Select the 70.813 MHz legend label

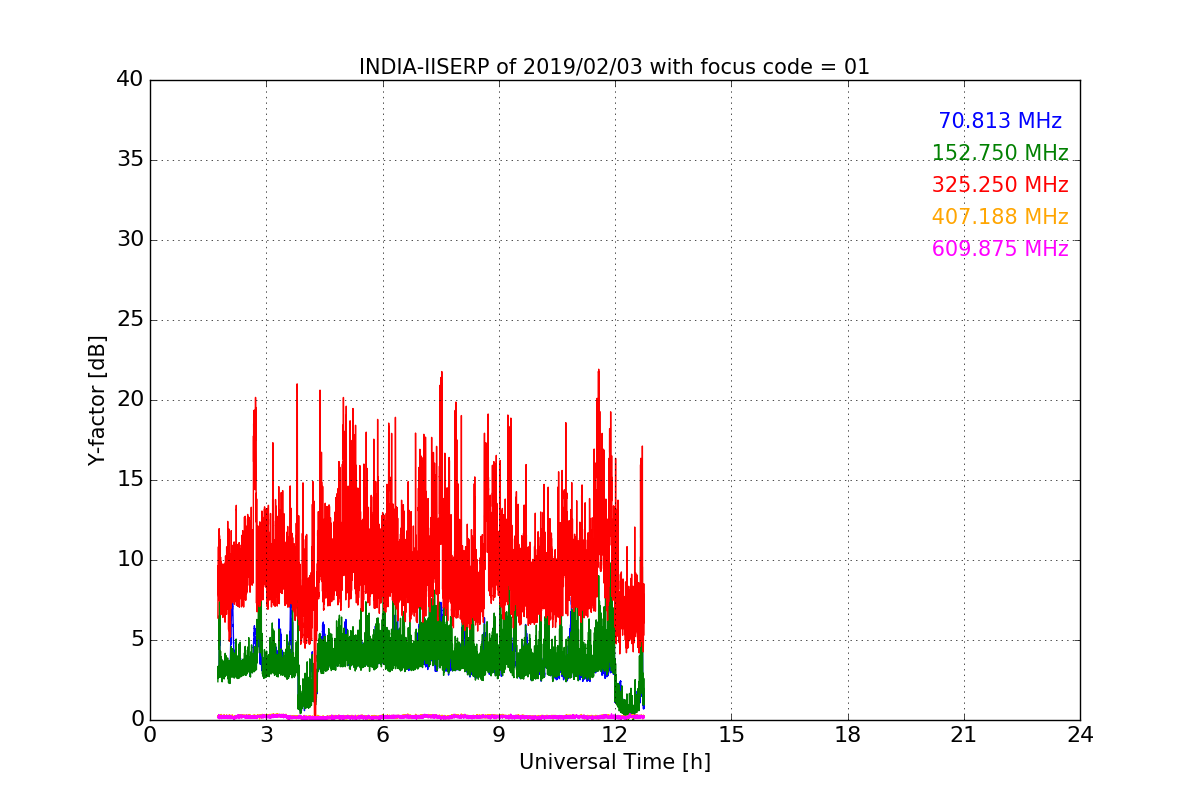pyautogui.click(x=1000, y=121)
